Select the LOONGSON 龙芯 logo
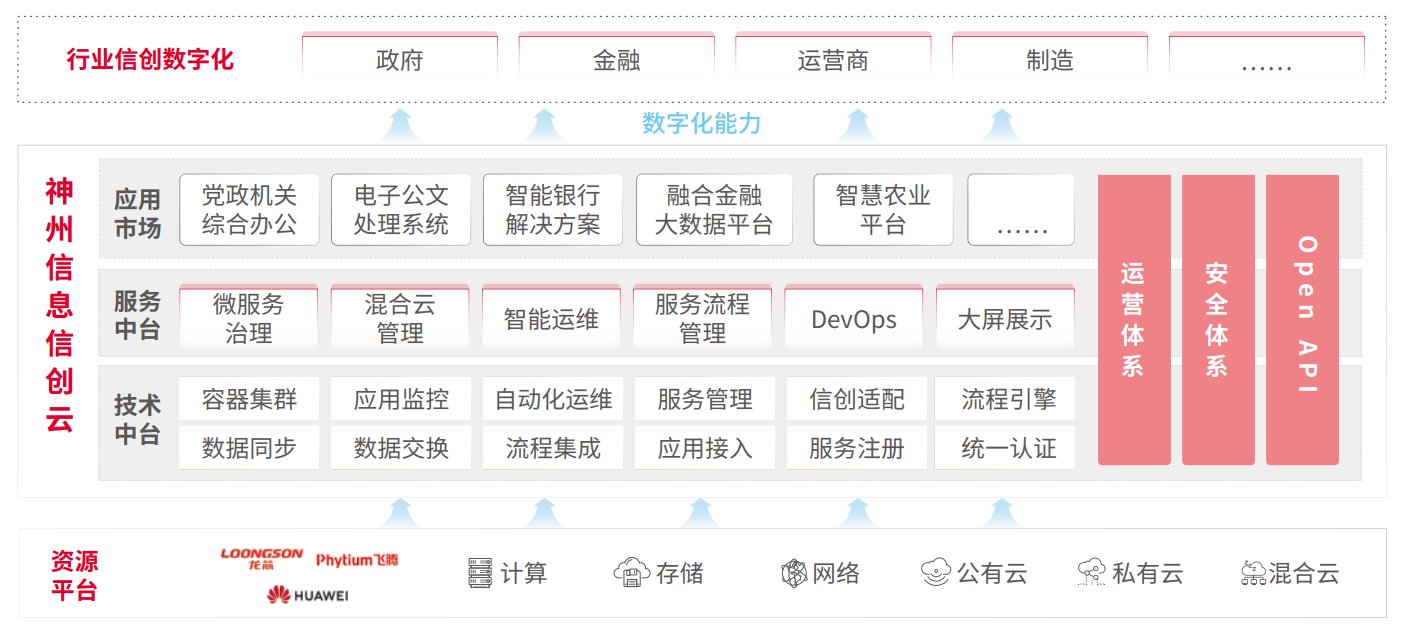Viewport: 1402px width, 632px height. click(x=262, y=556)
